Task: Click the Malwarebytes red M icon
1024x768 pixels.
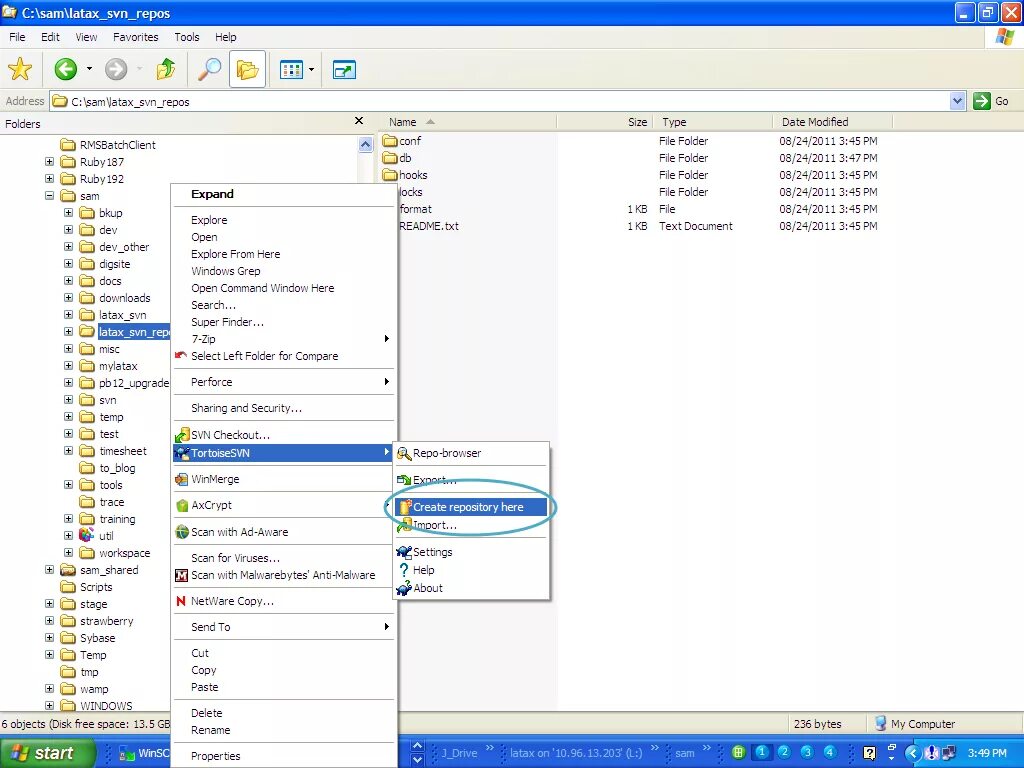Action: 182,575
